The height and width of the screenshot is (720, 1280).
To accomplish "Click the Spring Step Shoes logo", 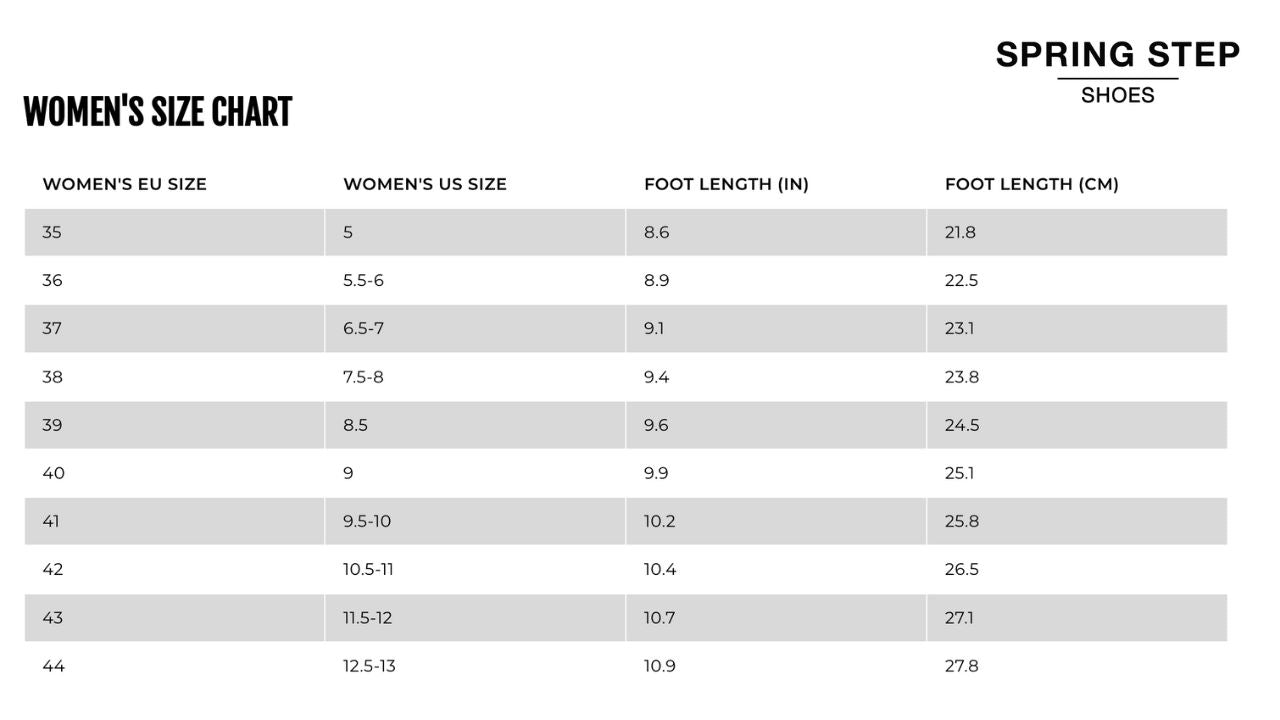I will [x=1117, y=72].
